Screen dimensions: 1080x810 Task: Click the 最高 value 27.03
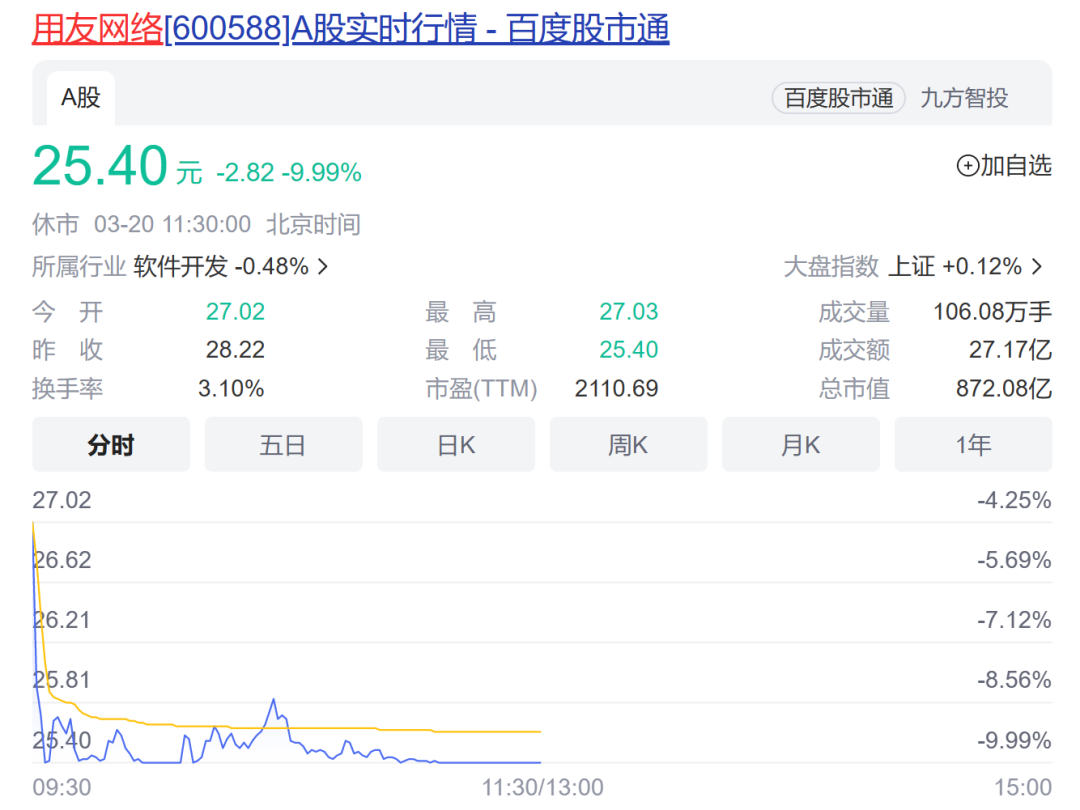(x=628, y=311)
